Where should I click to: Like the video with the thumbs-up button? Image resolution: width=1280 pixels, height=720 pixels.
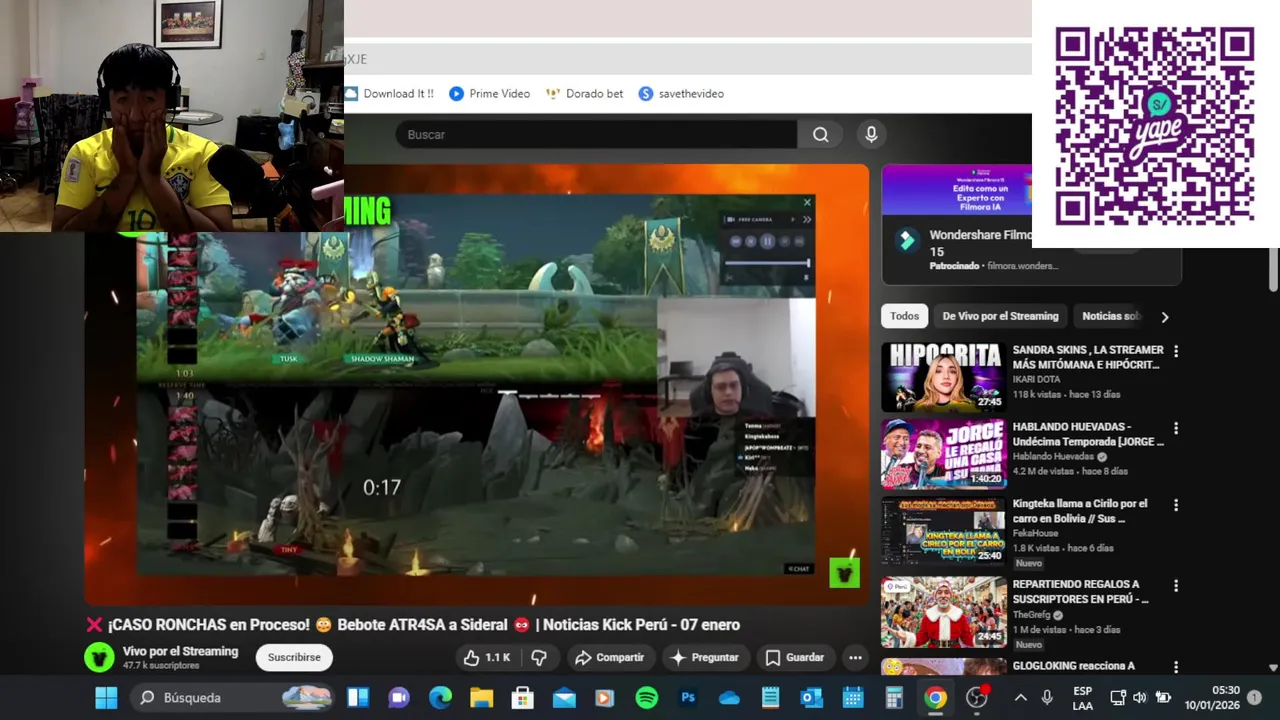[x=487, y=657]
